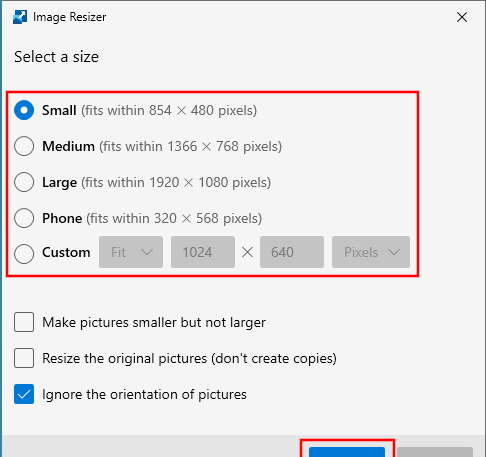Enable the Custom size radio button
486x457 pixels.
tap(24, 254)
